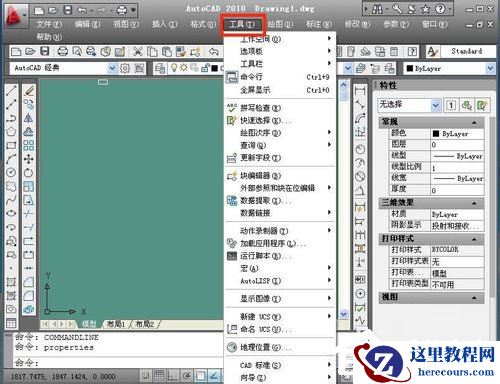This screenshot has width=500, height=384.
Task: Select the Arc draw tool
Action: coord(11,159)
